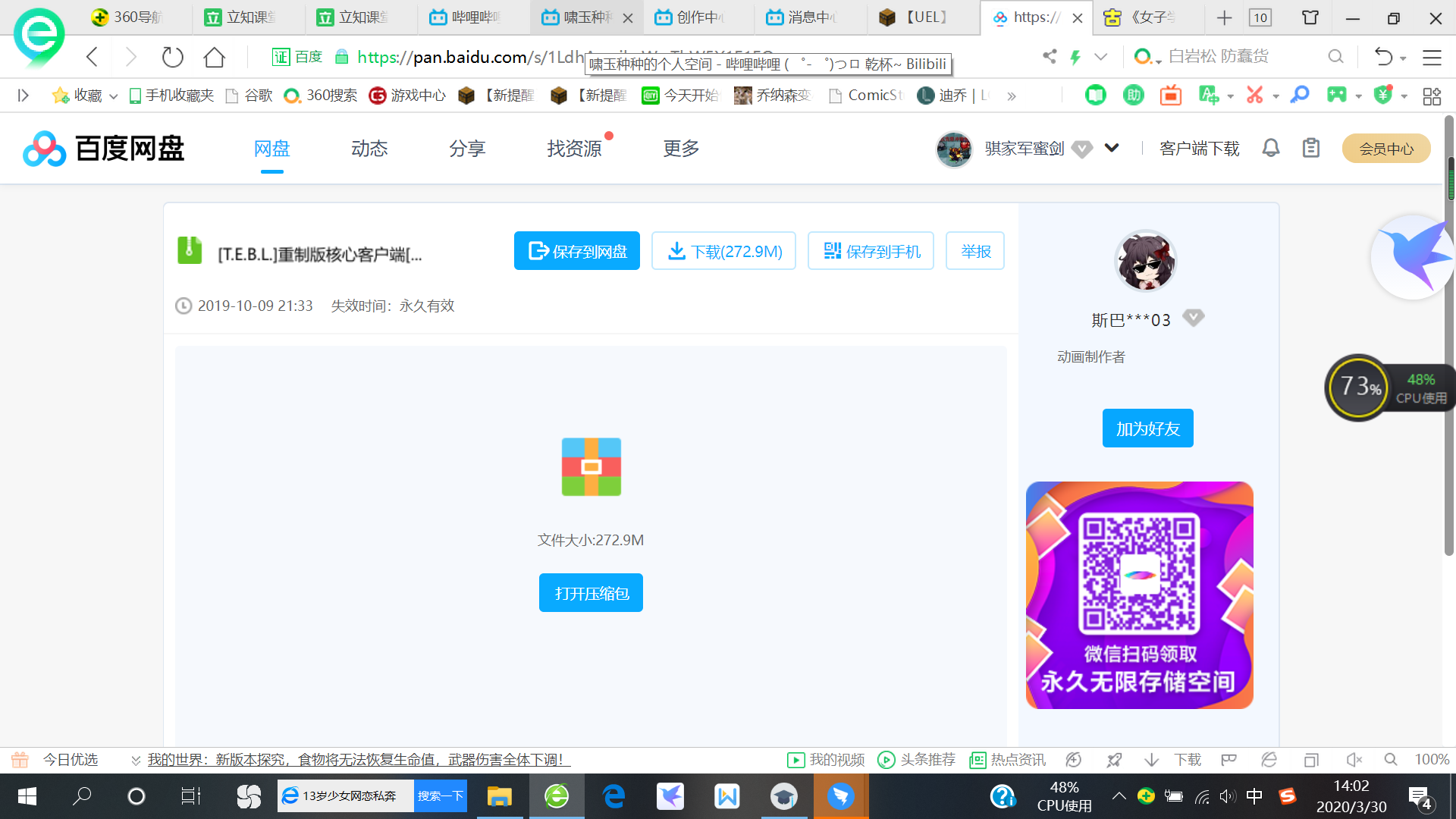Click the browser home icon
This screenshot has width=1456, height=819.
[215, 57]
